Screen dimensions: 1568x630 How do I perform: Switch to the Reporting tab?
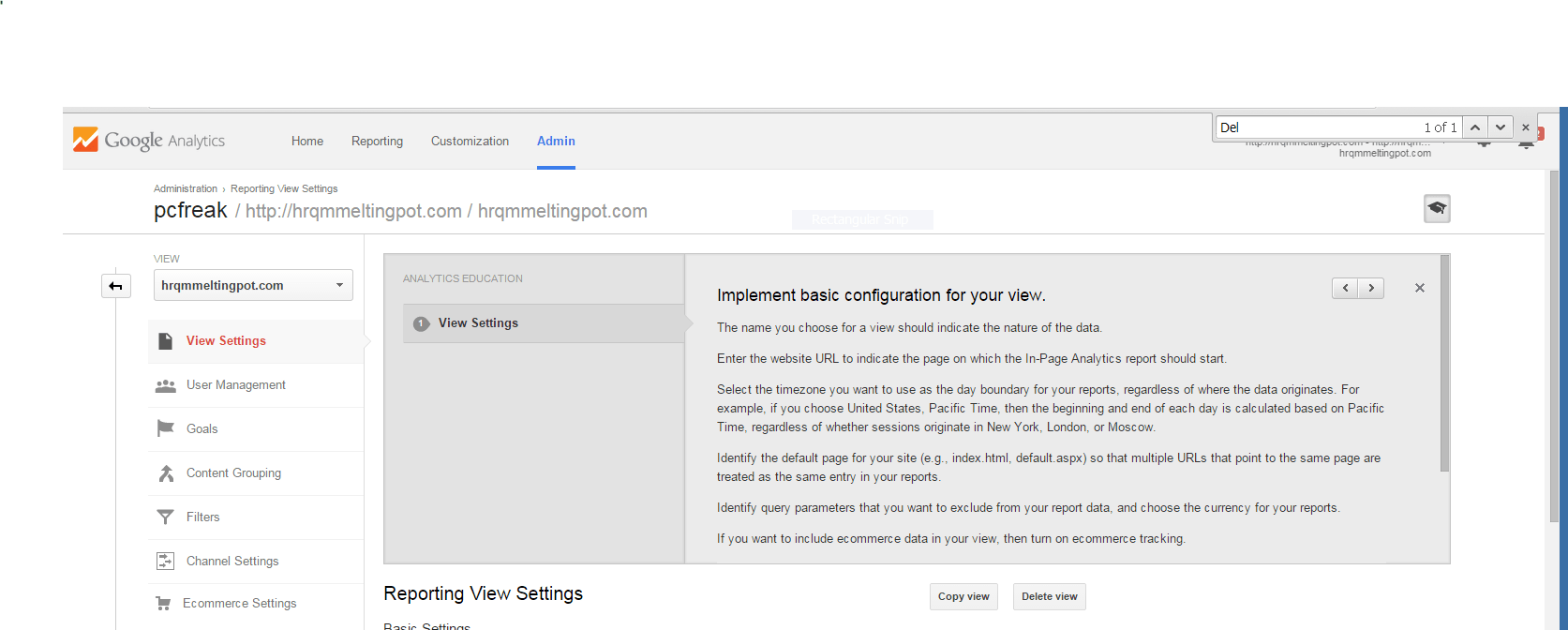377,142
